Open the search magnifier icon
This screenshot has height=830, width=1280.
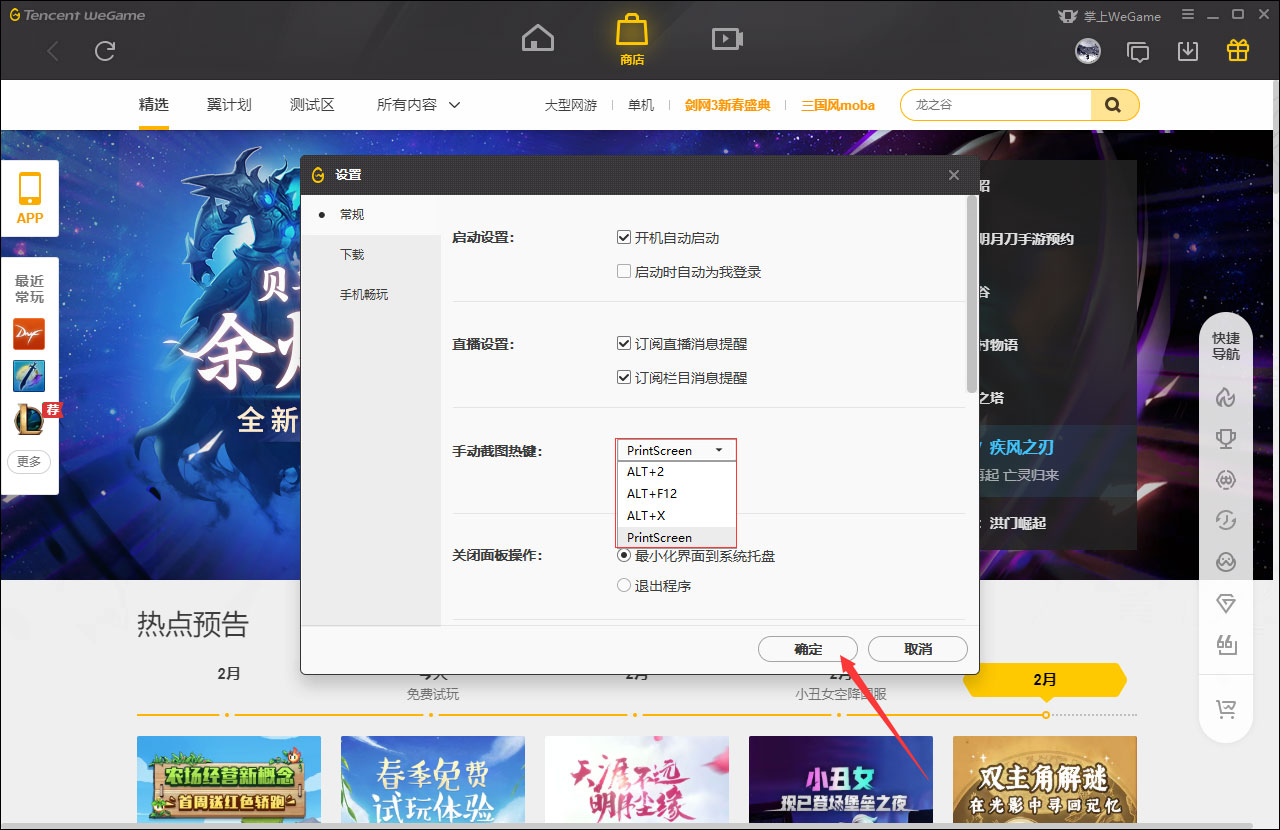1113,104
